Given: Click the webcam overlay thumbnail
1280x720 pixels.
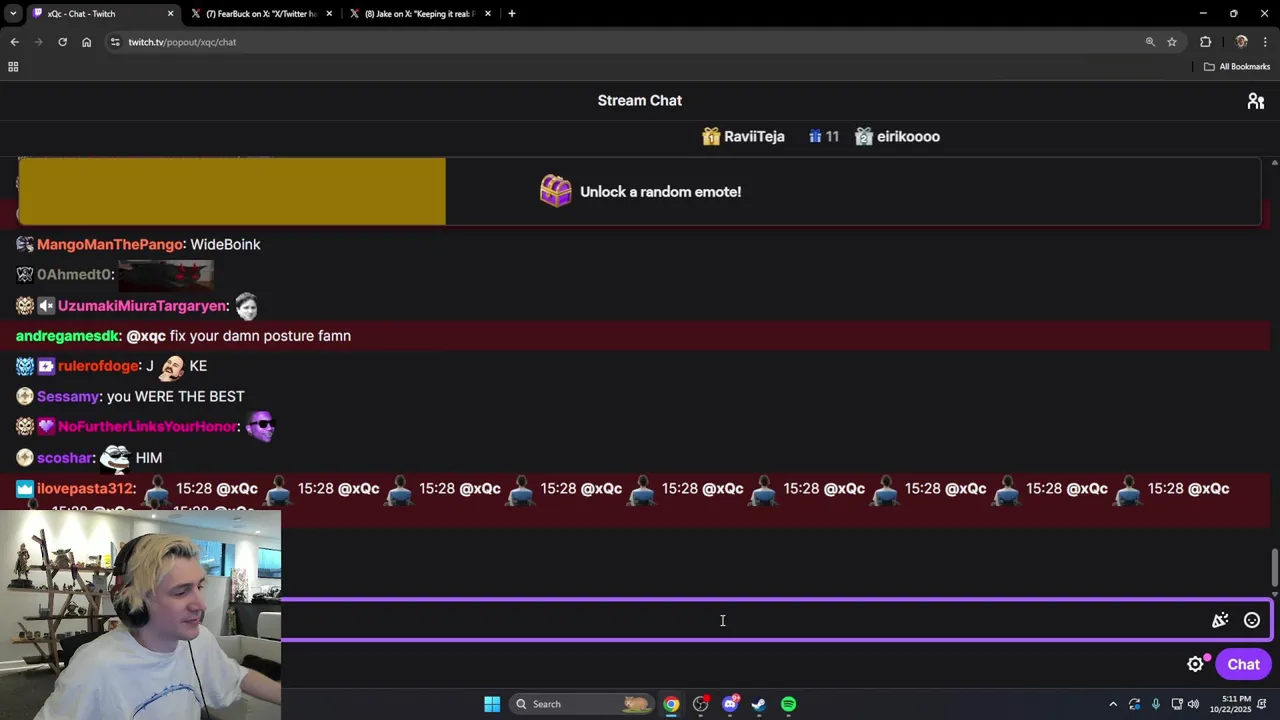Looking at the screenshot, I should pyautogui.click(x=140, y=615).
